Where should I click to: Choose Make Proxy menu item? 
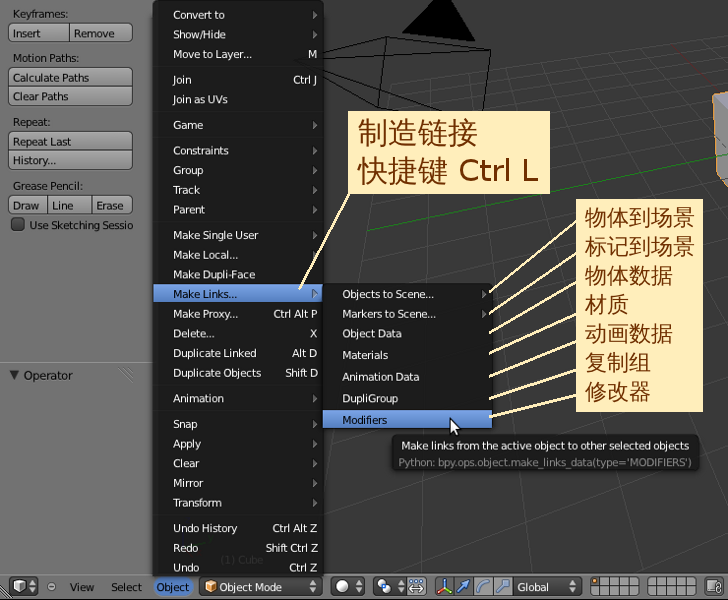238,314
